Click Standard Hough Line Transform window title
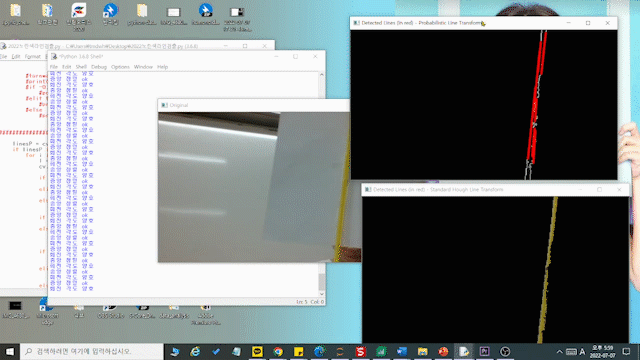 [x=438, y=190]
